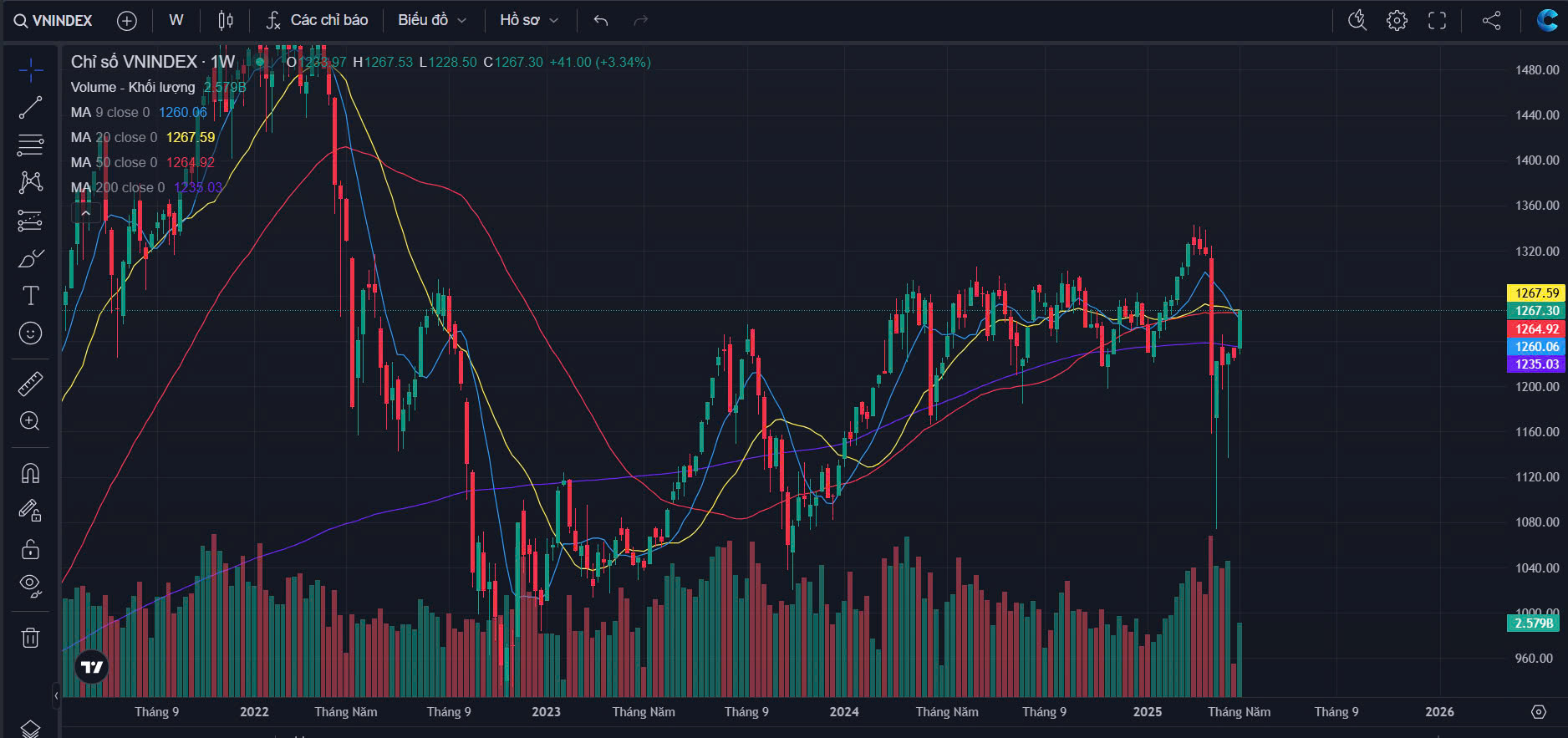
Task: Select the crosshair cursor tool
Action: [31, 70]
